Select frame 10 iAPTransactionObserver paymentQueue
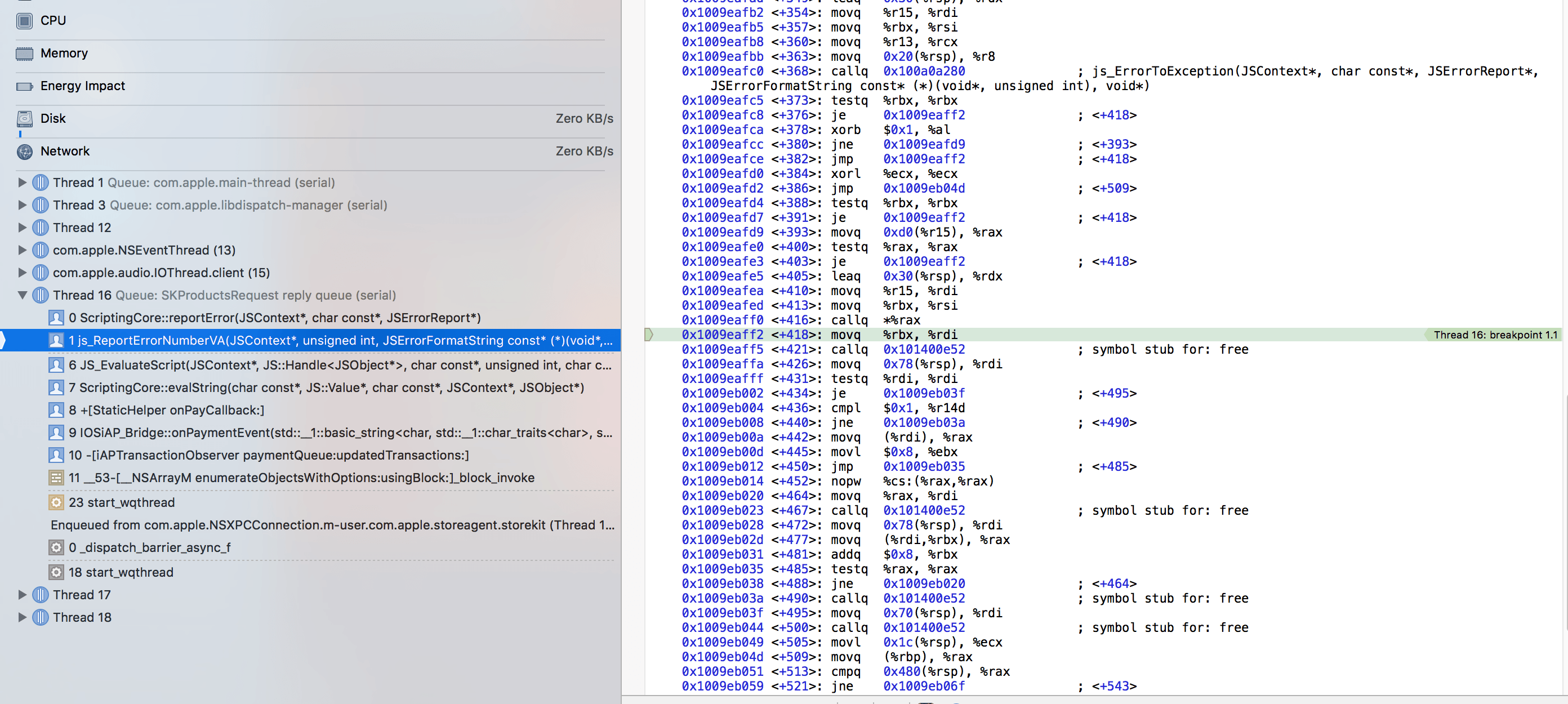This screenshot has height=704, width=1568. [x=268, y=455]
